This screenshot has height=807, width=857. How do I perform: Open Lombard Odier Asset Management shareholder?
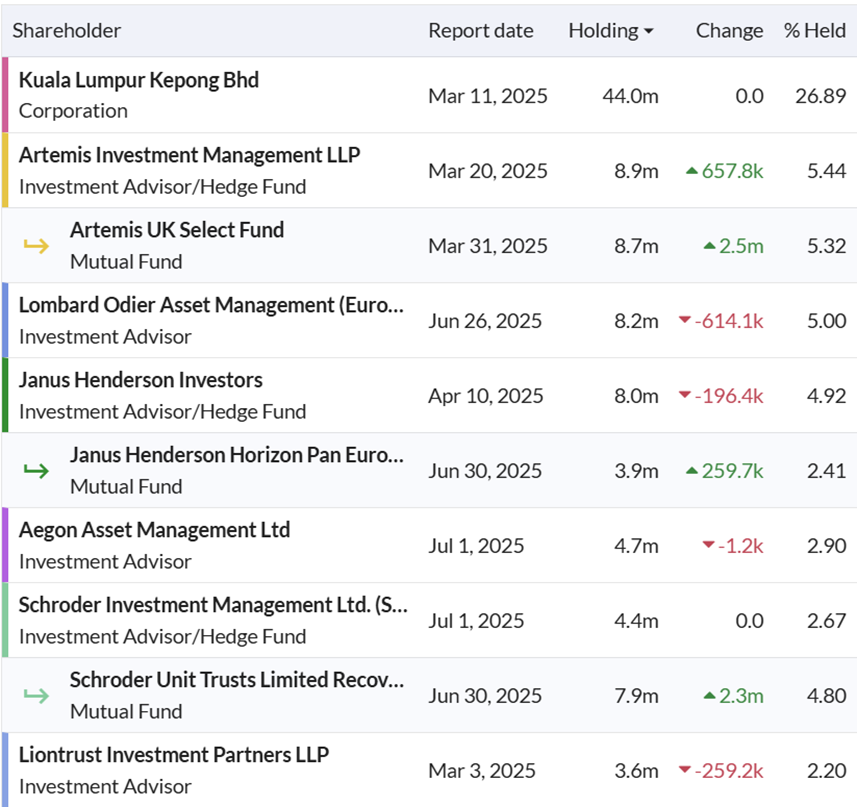coord(212,305)
